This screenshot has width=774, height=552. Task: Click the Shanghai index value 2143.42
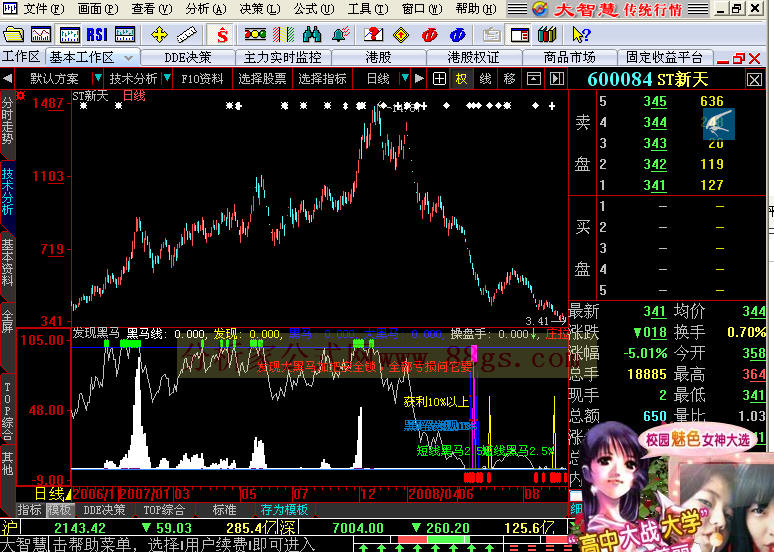pos(80,528)
